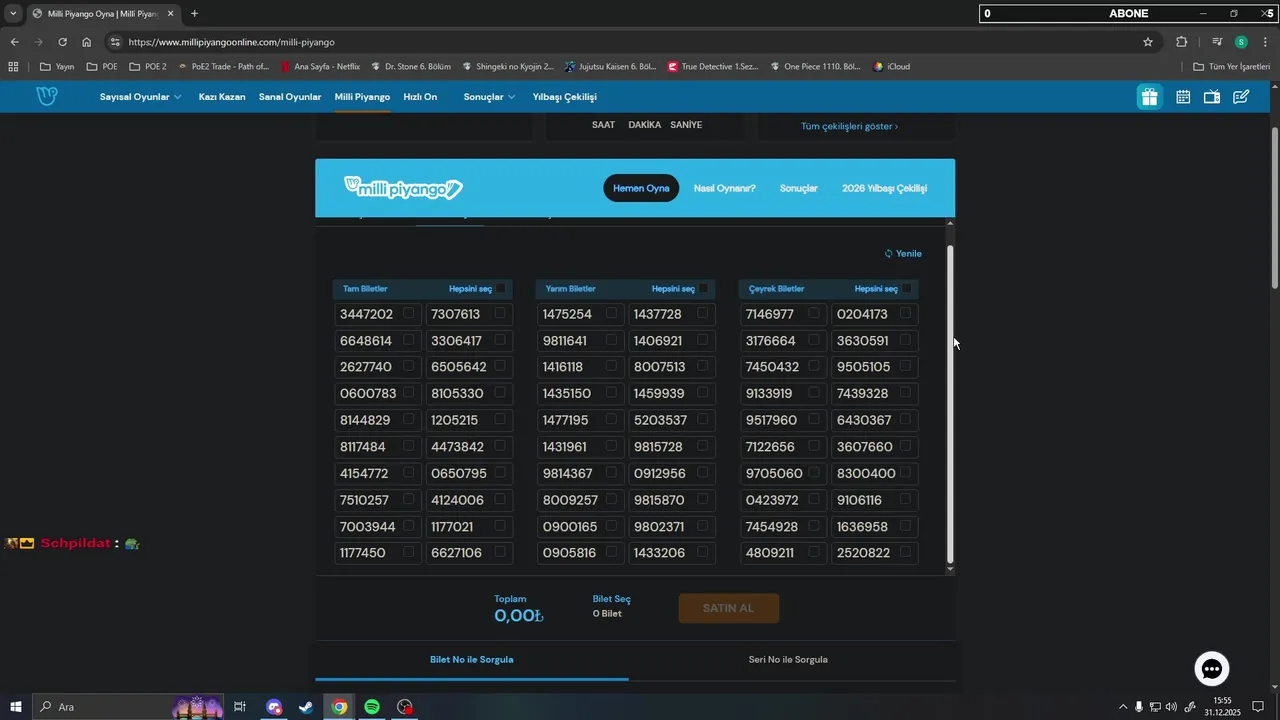Viewport: 1280px width, 720px height.
Task: Open the tab search down arrow
Action: pos(13,14)
